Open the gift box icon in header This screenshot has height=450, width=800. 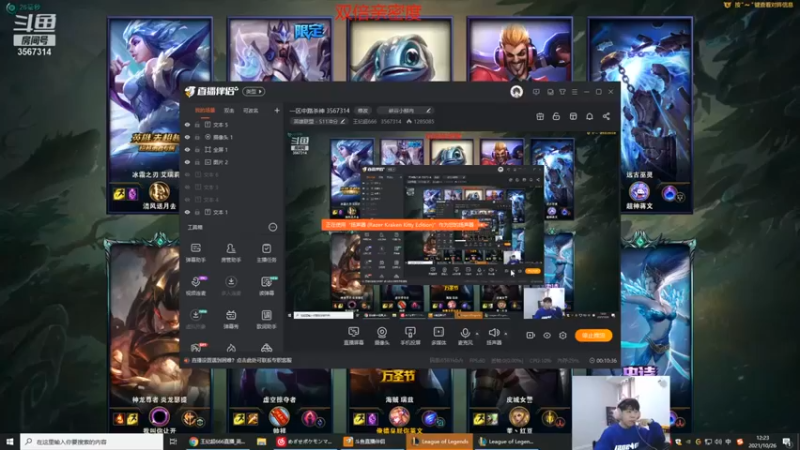(x=540, y=116)
